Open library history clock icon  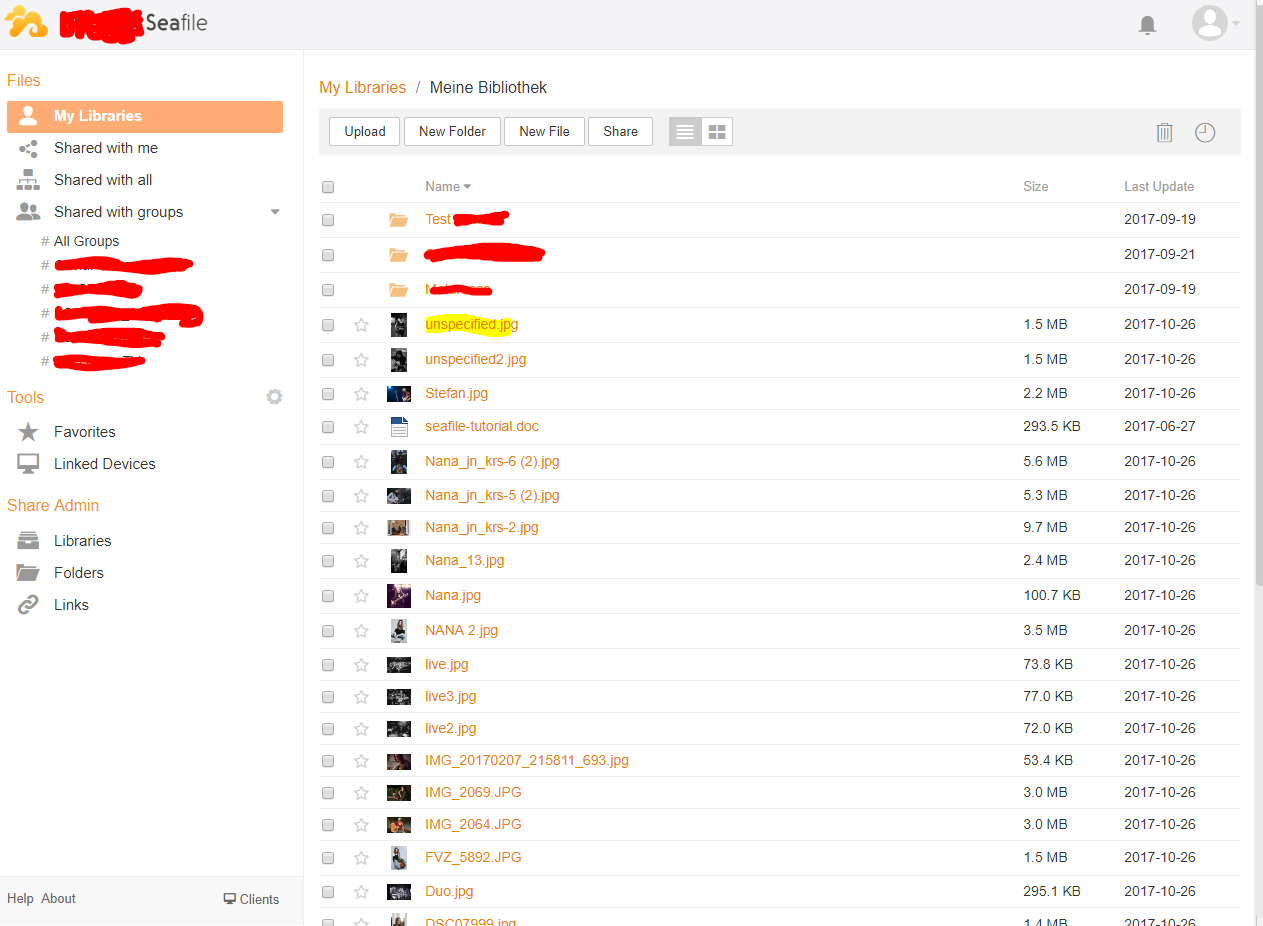(1205, 132)
